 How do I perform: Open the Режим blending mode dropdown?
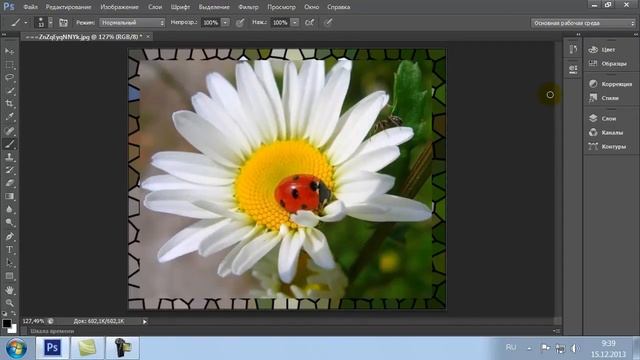pyautogui.click(x=132, y=23)
